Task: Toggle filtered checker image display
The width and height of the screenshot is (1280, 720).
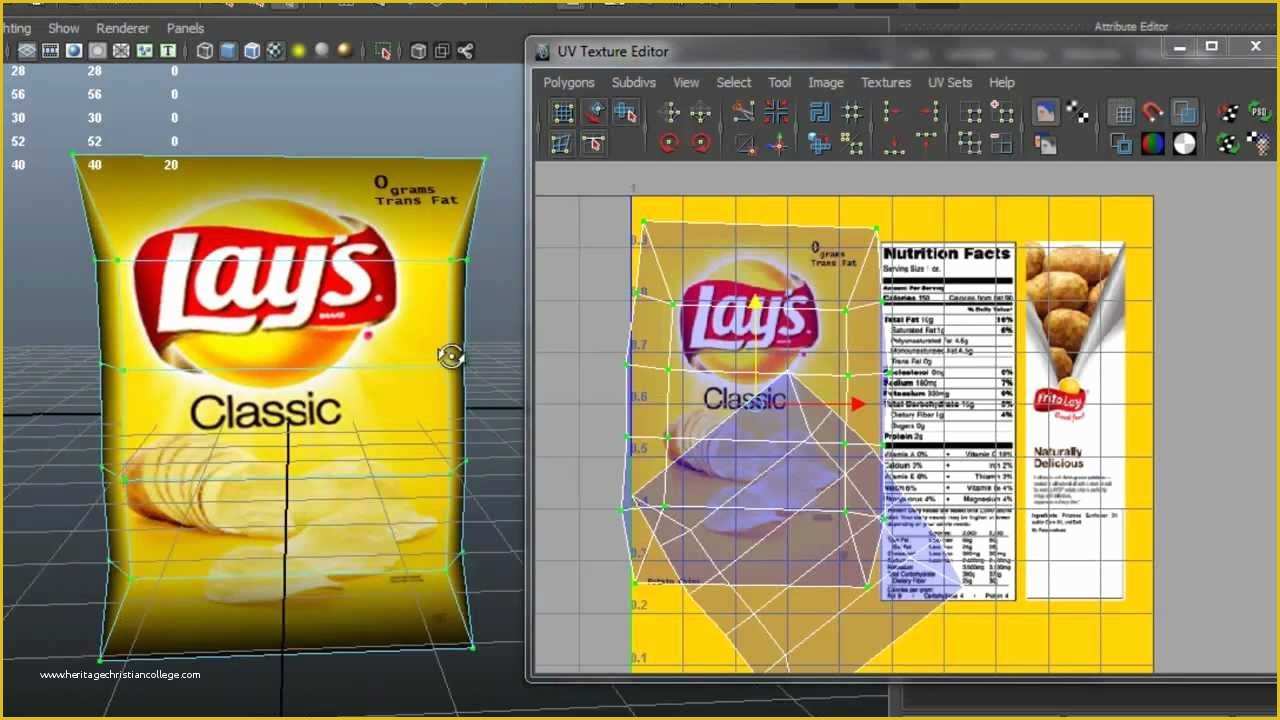Action: (x=1077, y=112)
